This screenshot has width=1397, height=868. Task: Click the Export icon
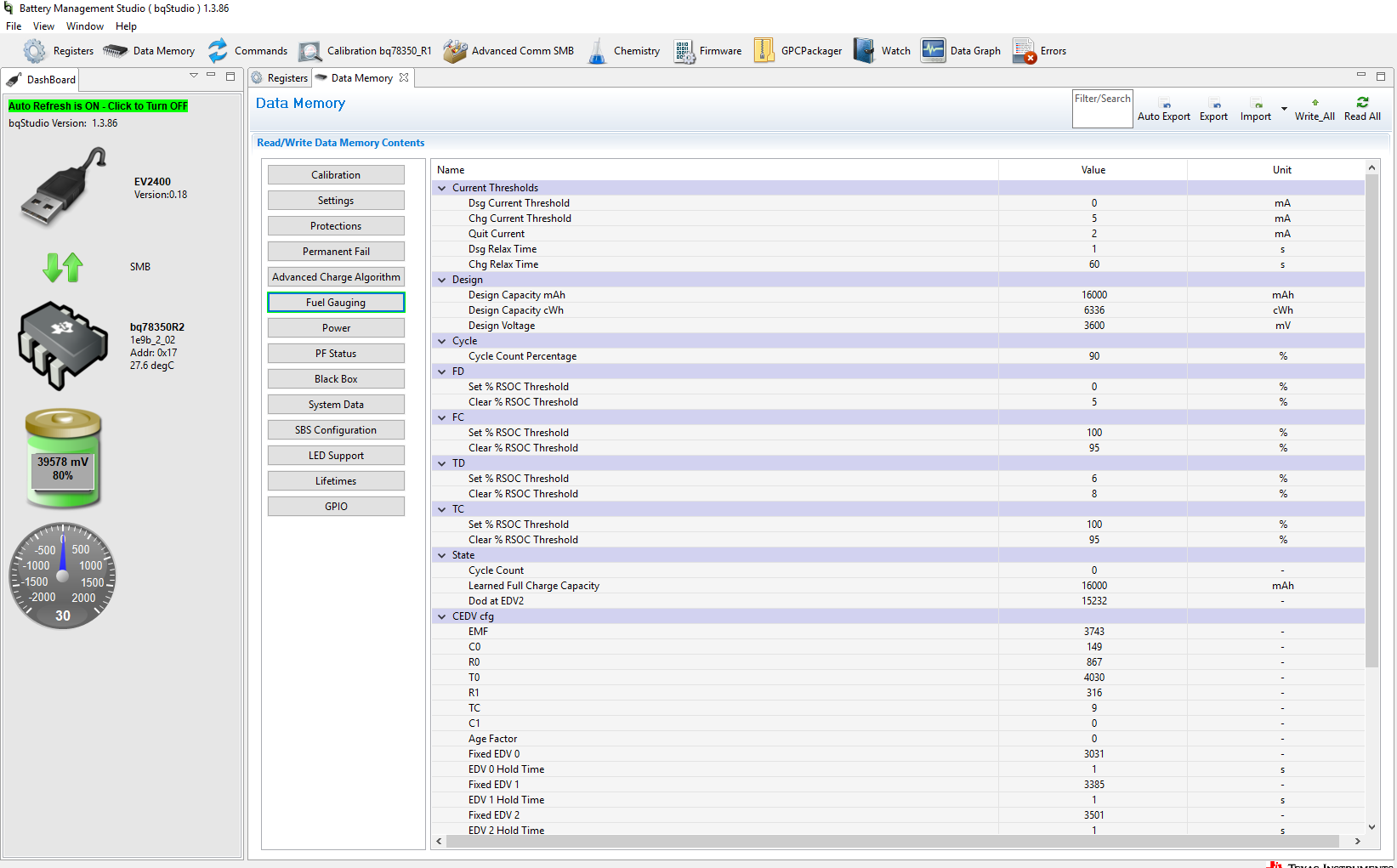point(1217,105)
